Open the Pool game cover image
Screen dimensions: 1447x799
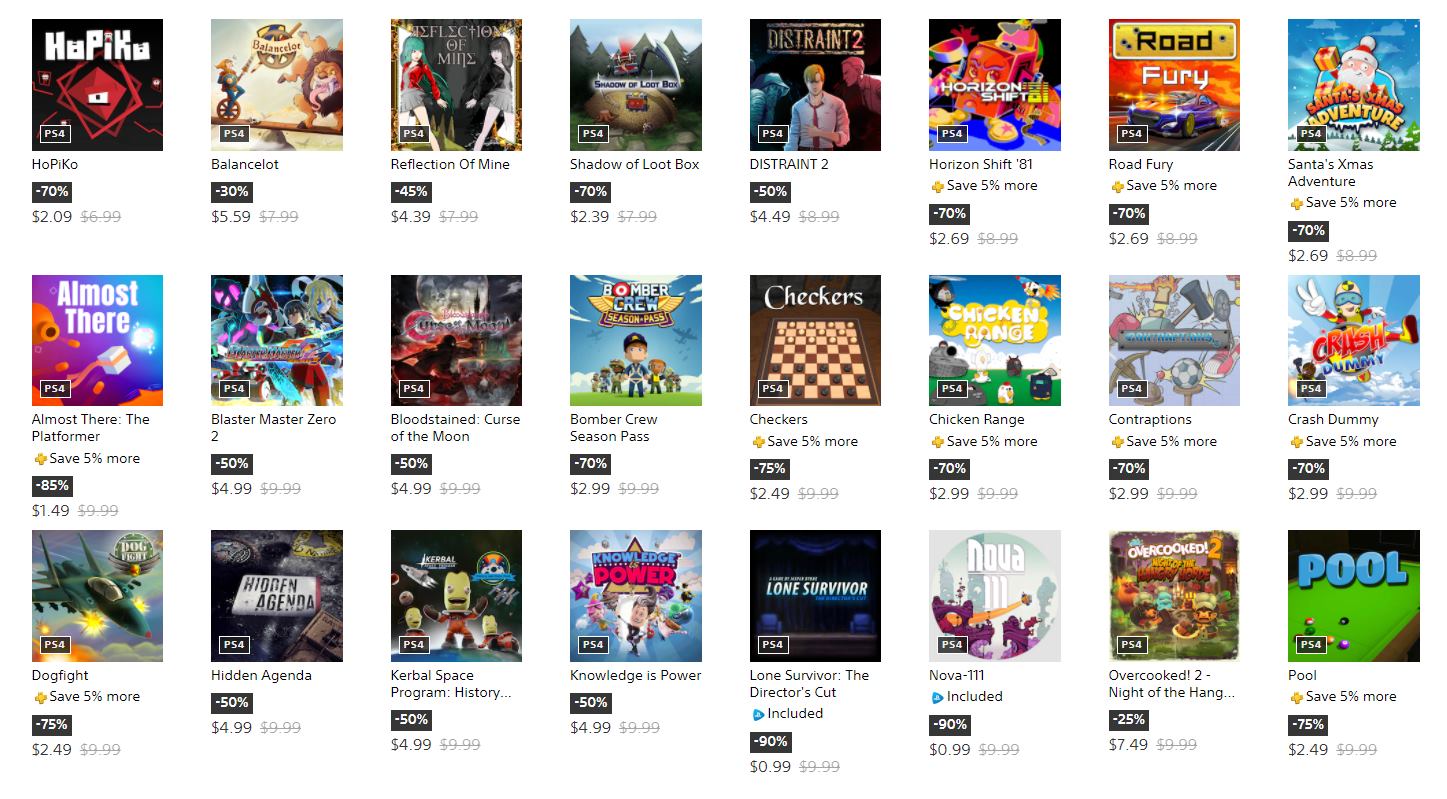pyautogui.click(x=1354, y=596)
